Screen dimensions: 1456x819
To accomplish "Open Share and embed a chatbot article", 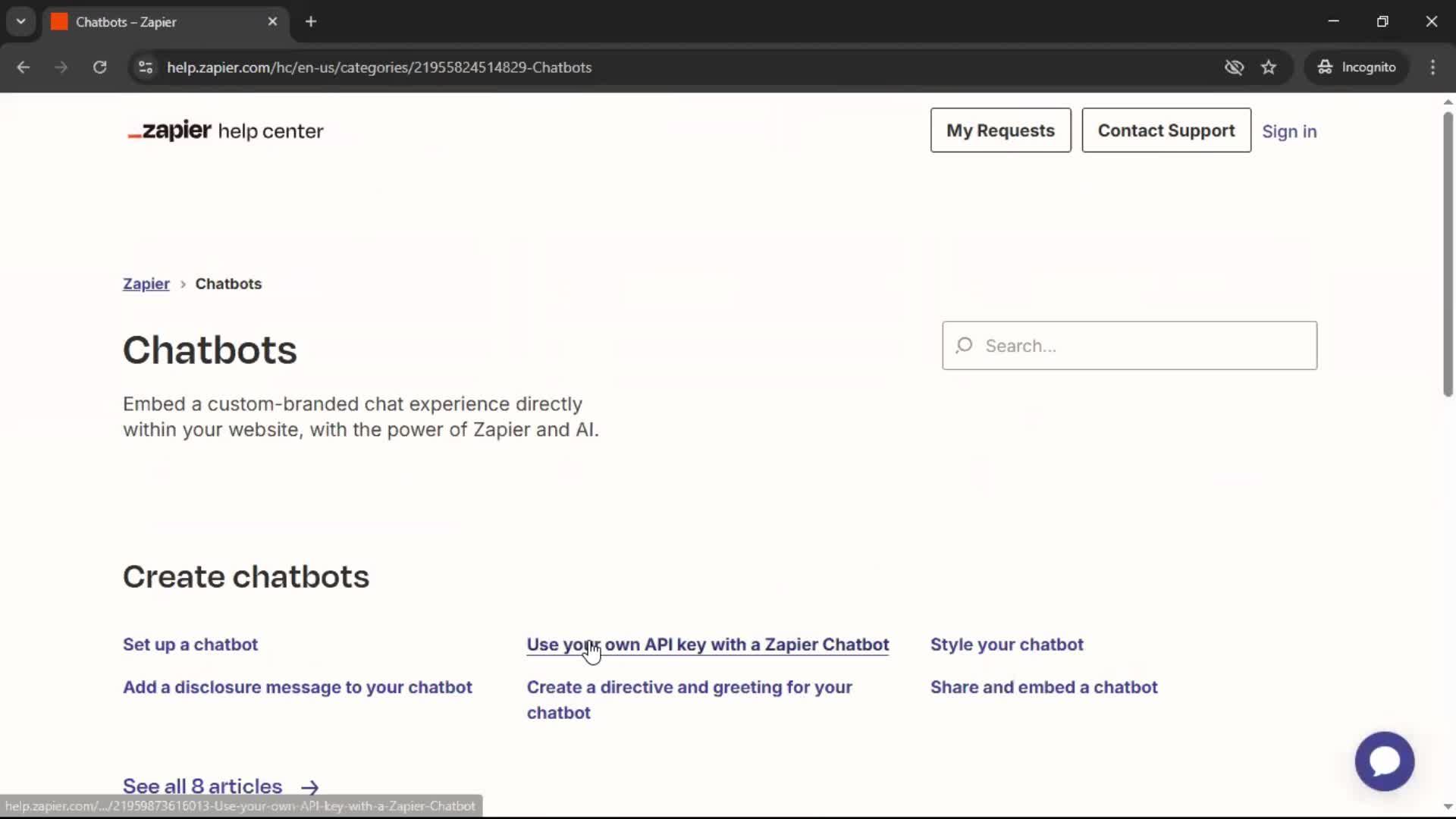I will point(1043,687).
